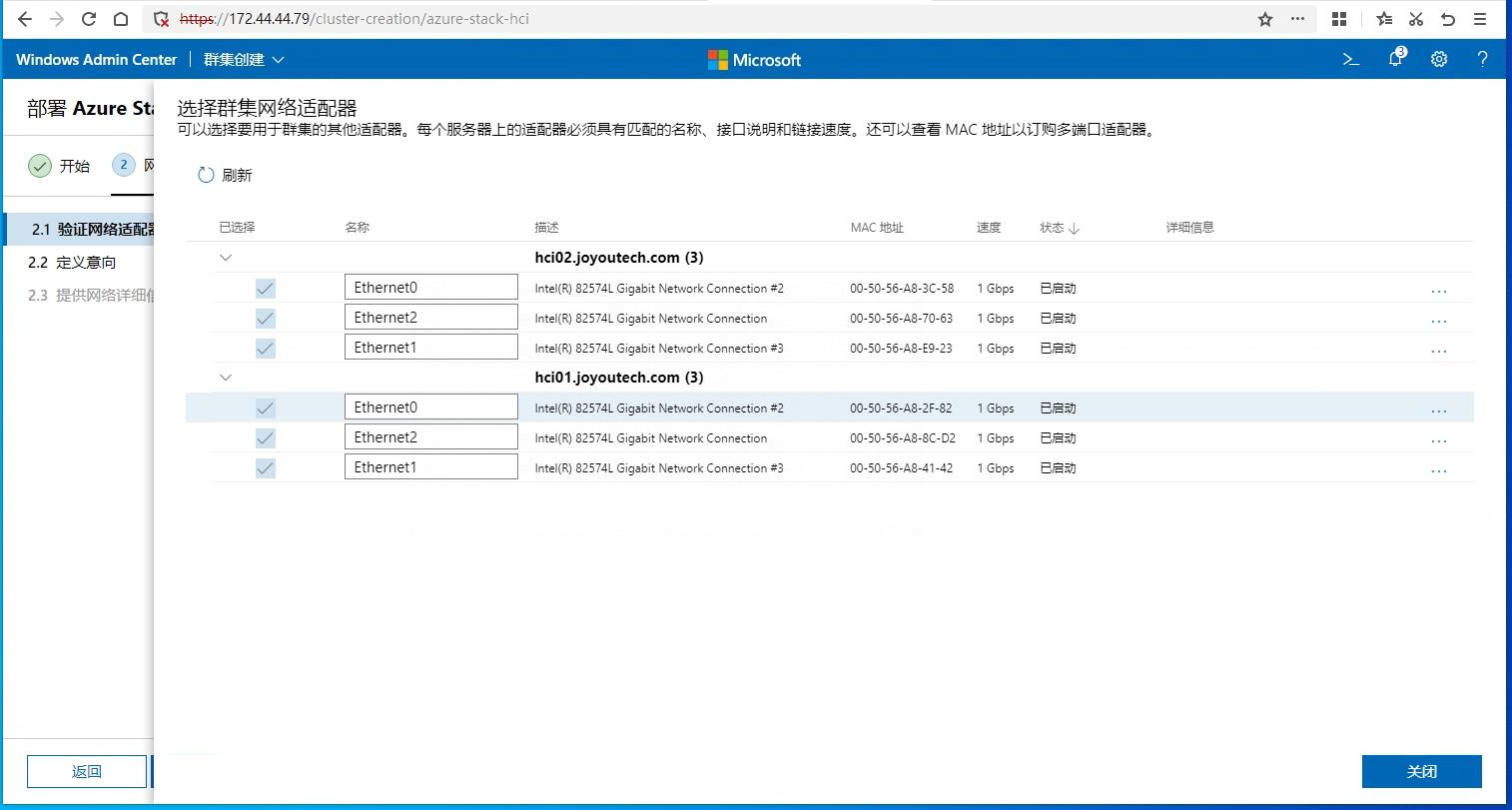
Task: Open row menu for MAC 00-50-56-A8-70-63
Action: (1439, 320)
